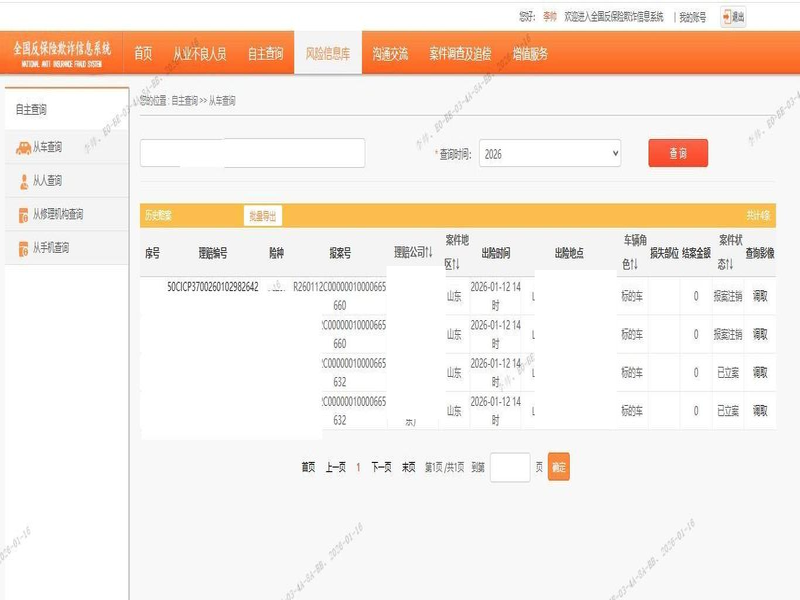Click 调取 link in the first row
The image size is (800, 600).
760,297
